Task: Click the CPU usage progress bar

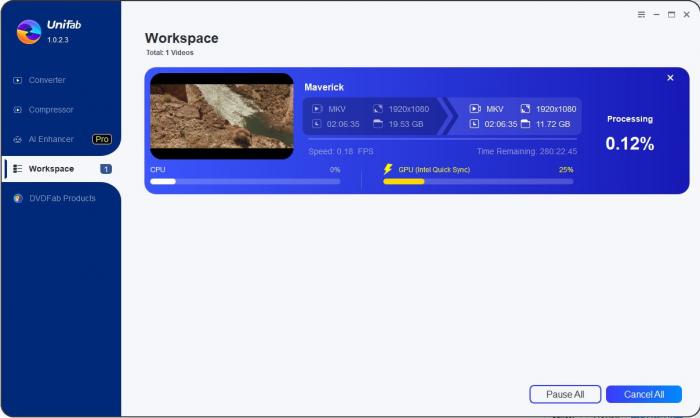Action: [x=244, y=182]
